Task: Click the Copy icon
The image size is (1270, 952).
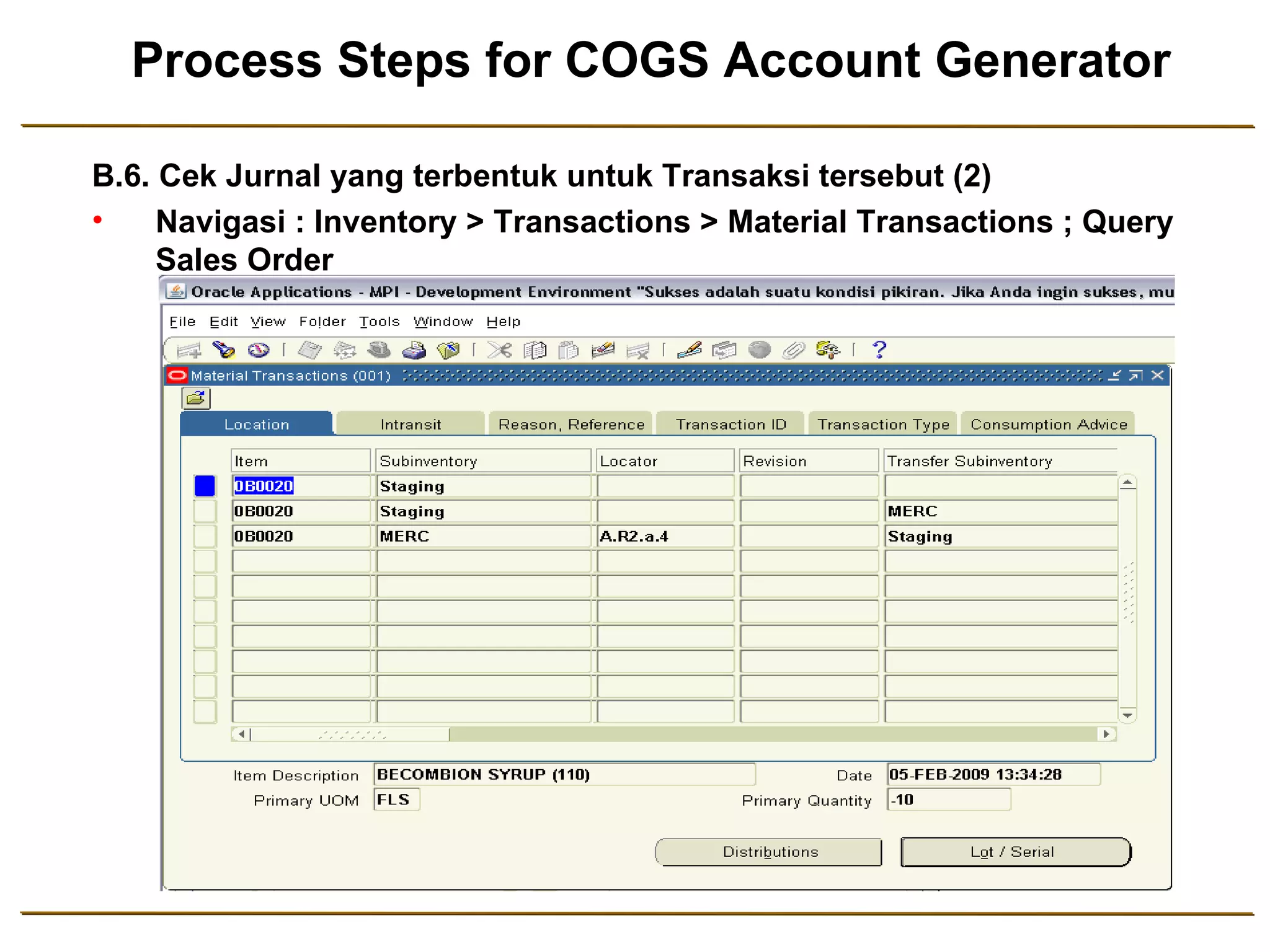Action: click(x=535, y=350)
